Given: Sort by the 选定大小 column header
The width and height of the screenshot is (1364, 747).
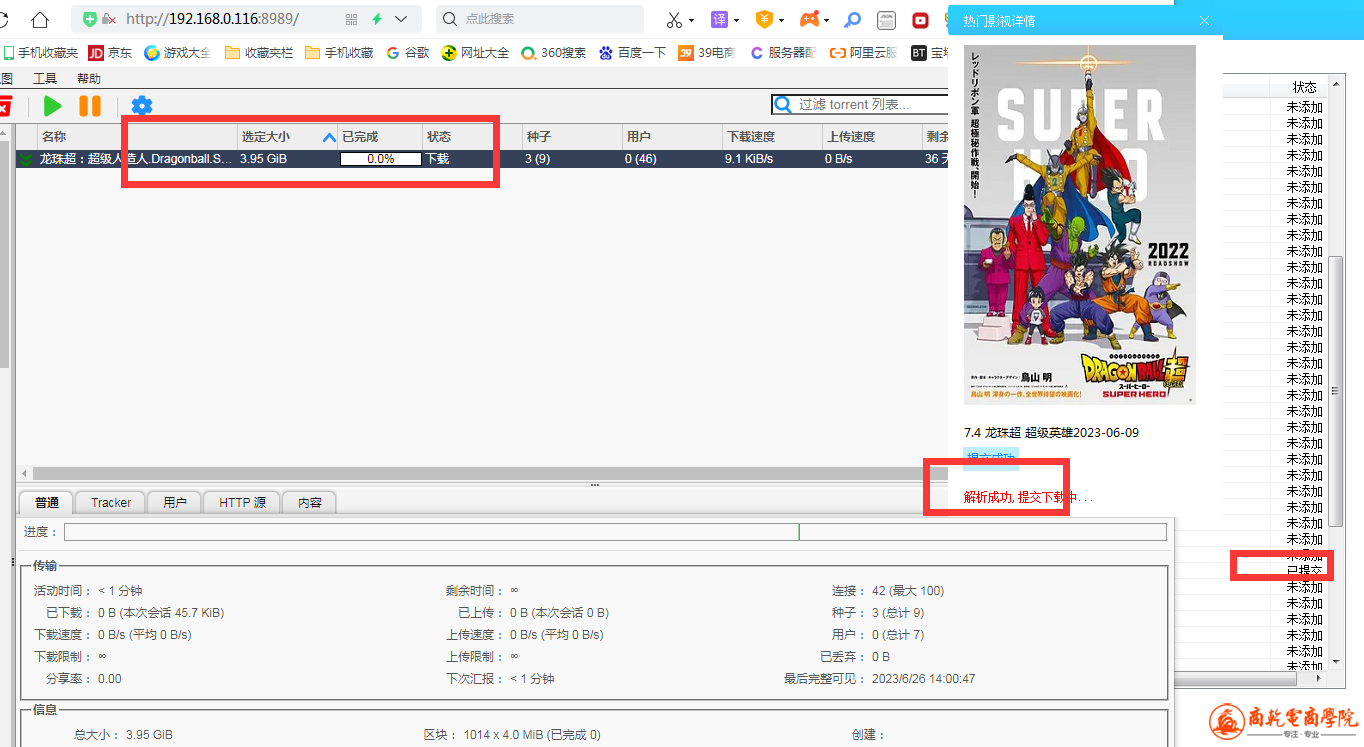Looking at the screenshot, I should (x=266, y=137).
